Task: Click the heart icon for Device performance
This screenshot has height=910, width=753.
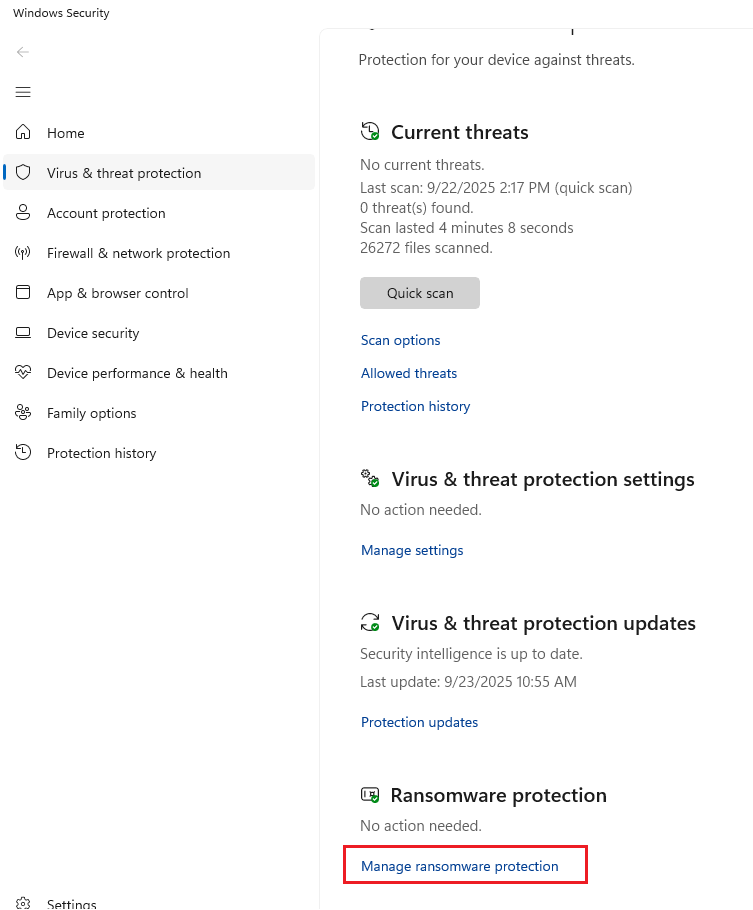Action: pyautogui.click(x=23, y=372)
